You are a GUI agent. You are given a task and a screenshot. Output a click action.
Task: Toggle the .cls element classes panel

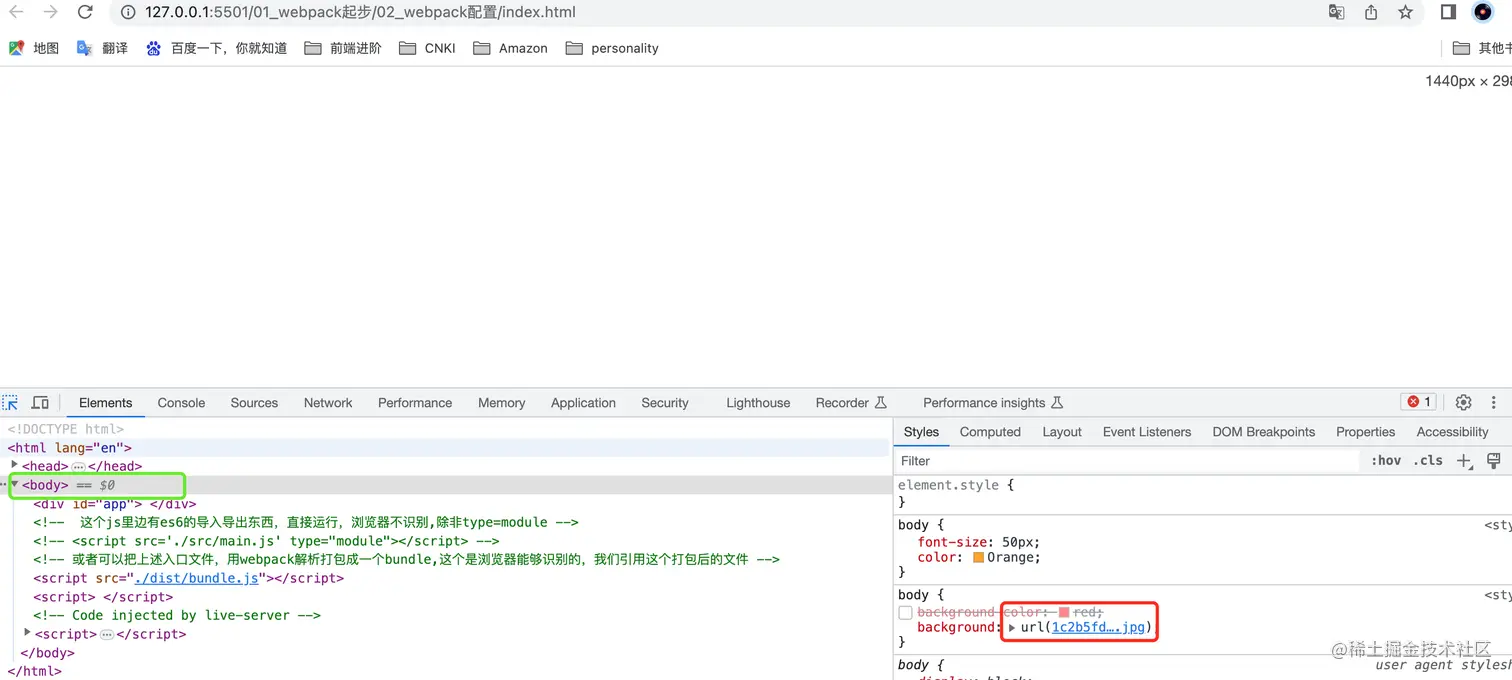pos(1428,461)
